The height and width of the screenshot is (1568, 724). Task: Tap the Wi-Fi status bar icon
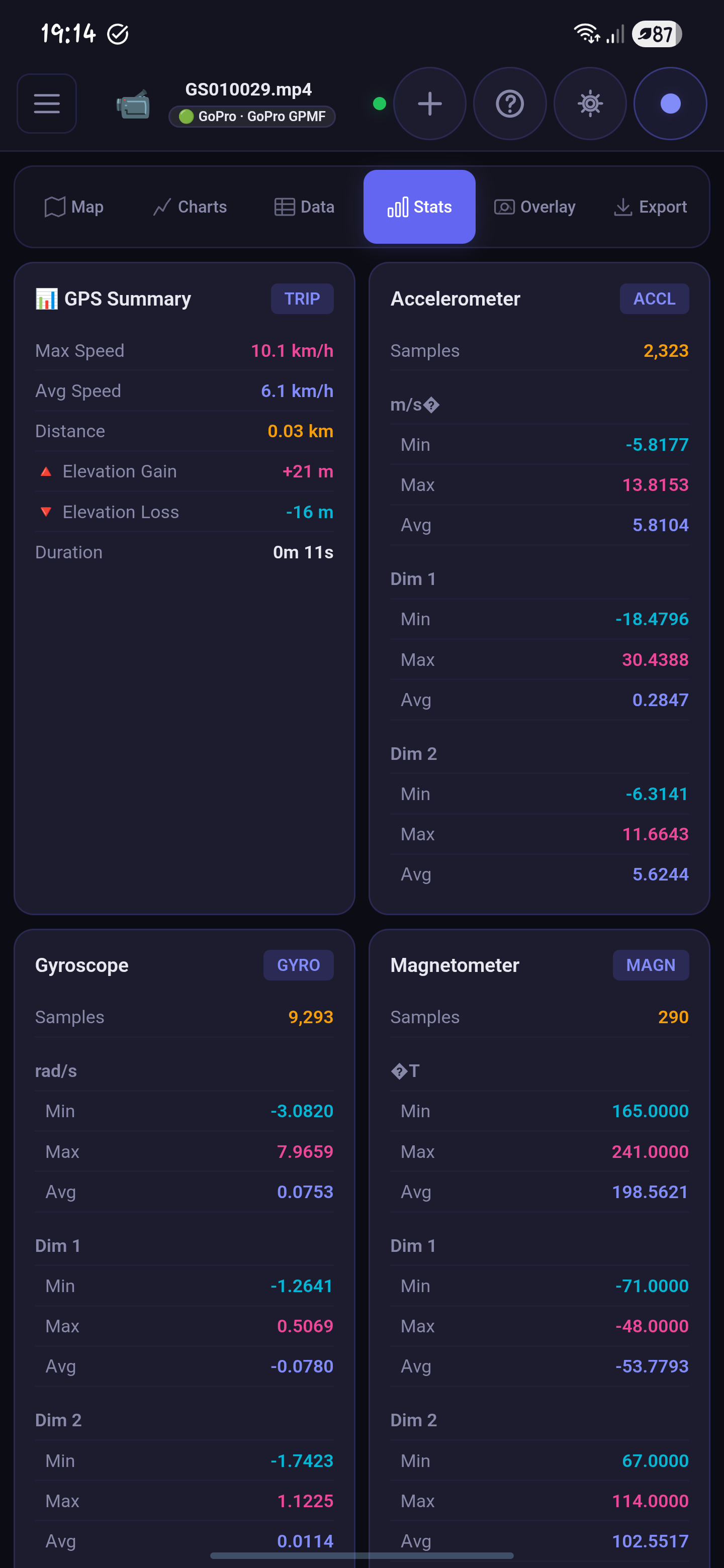[x=587, y=34]
